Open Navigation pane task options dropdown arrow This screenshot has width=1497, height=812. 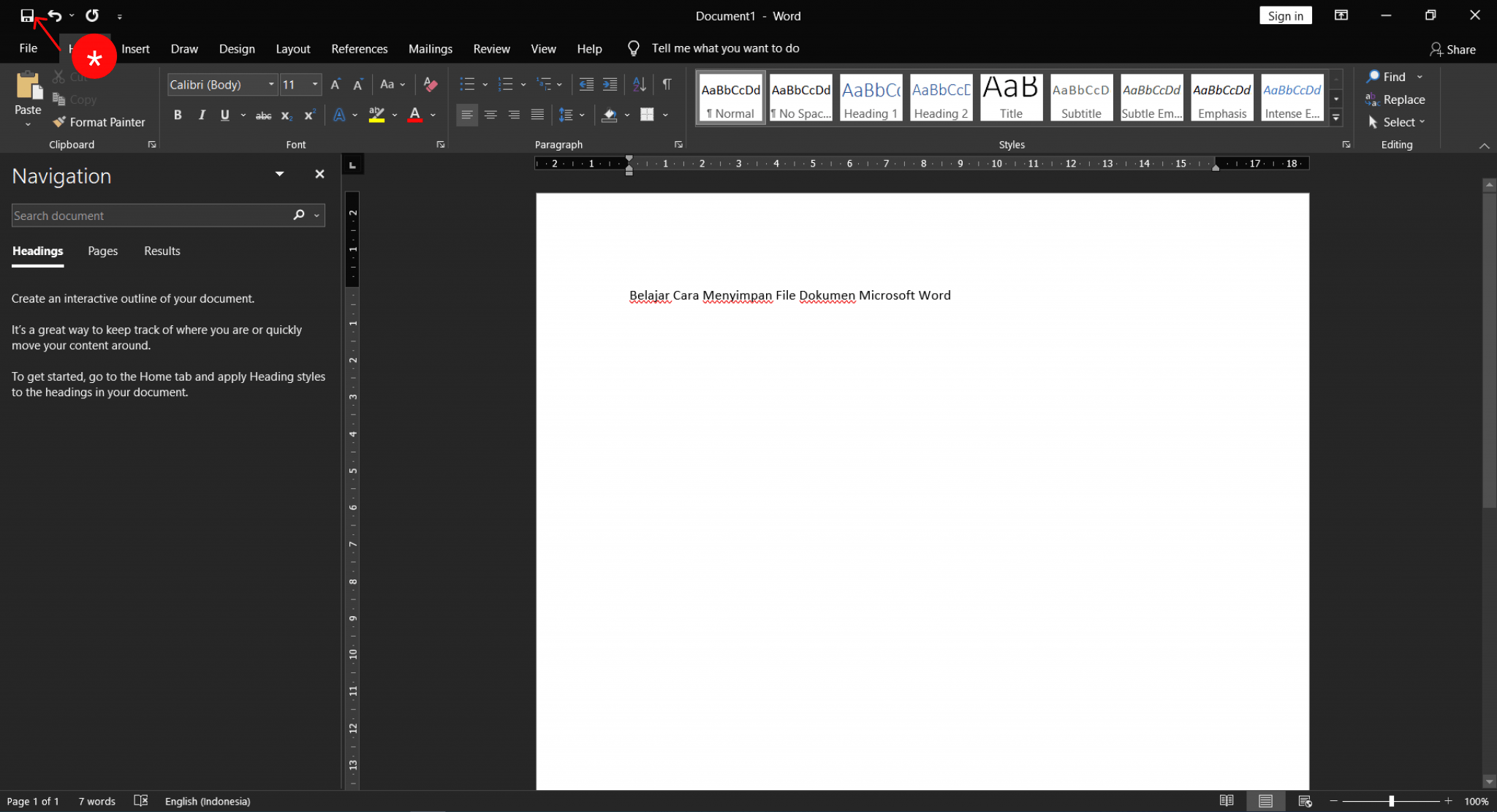[279, 174]
